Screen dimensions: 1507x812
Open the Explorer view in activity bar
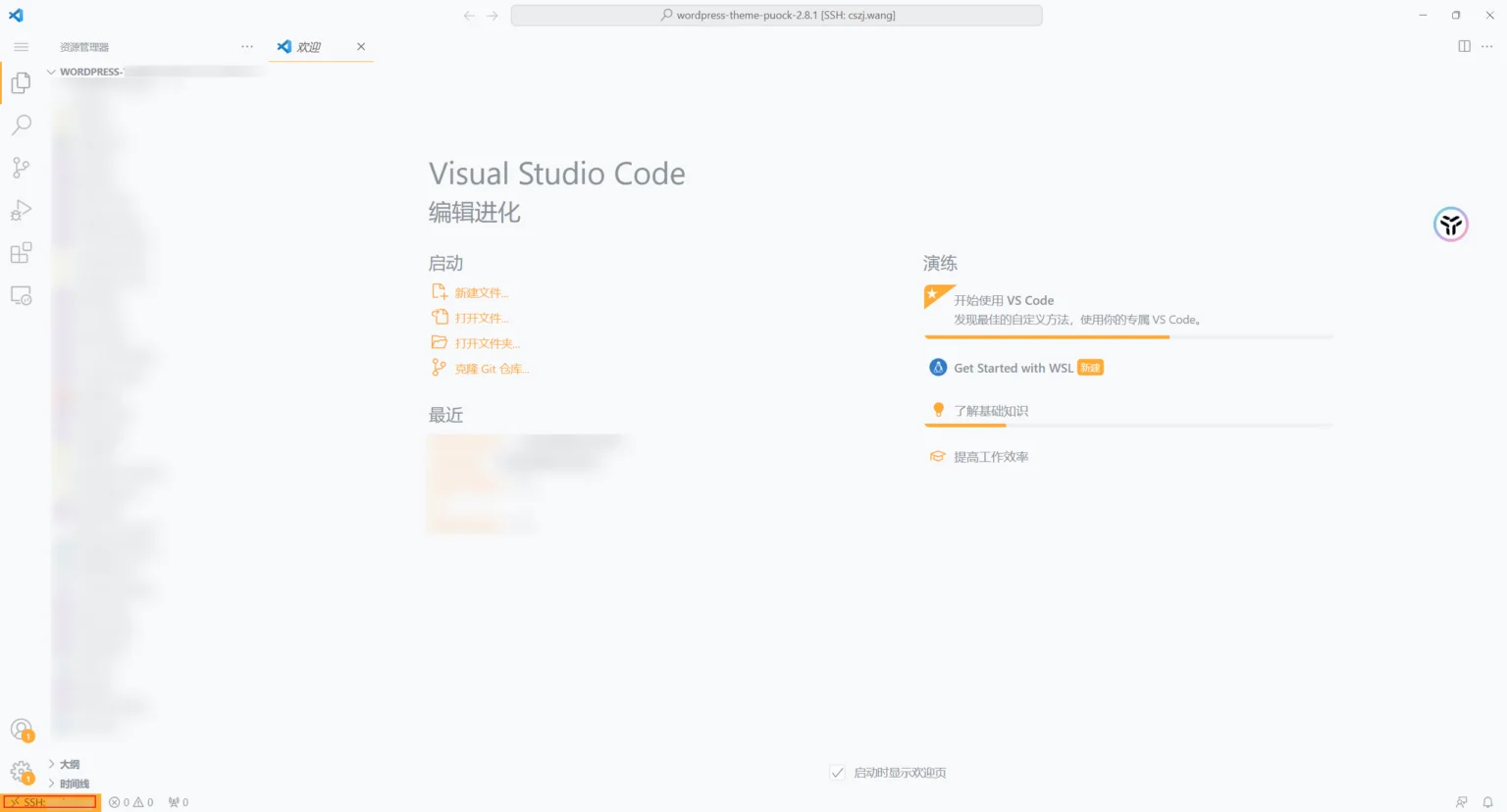(x=21, y=83)
